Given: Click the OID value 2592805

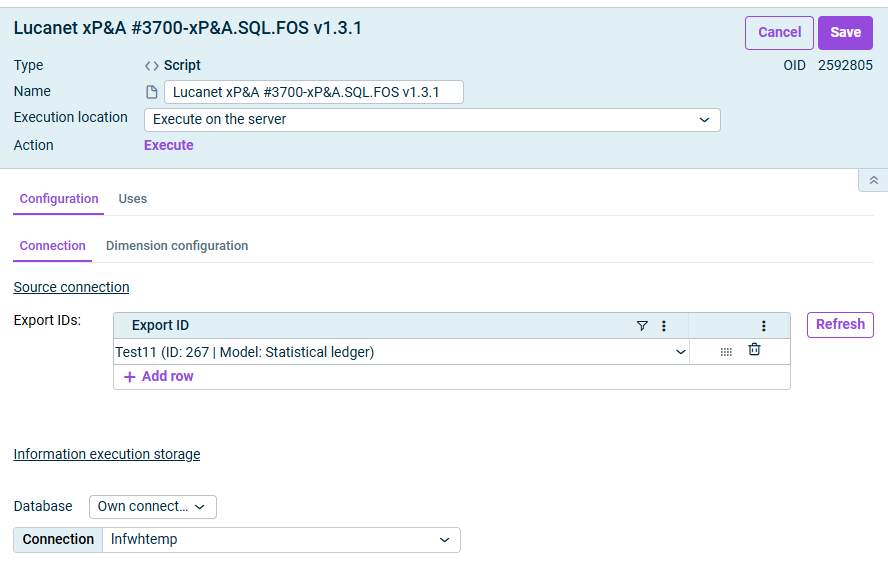Looking at the screenshot, I should click(x=845, y=66).
